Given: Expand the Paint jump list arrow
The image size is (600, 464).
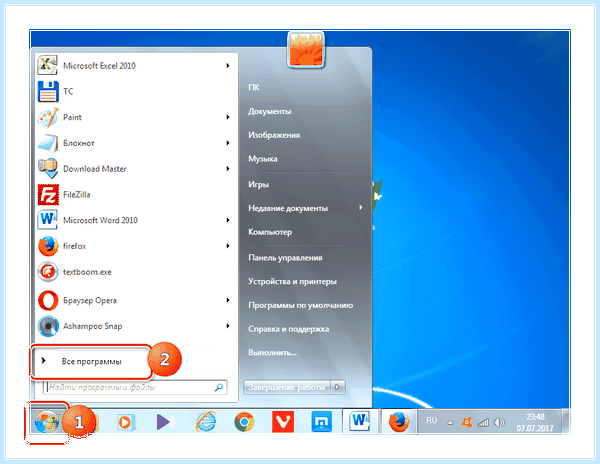Looking at the screenshot, I should [x=228, y=117].
